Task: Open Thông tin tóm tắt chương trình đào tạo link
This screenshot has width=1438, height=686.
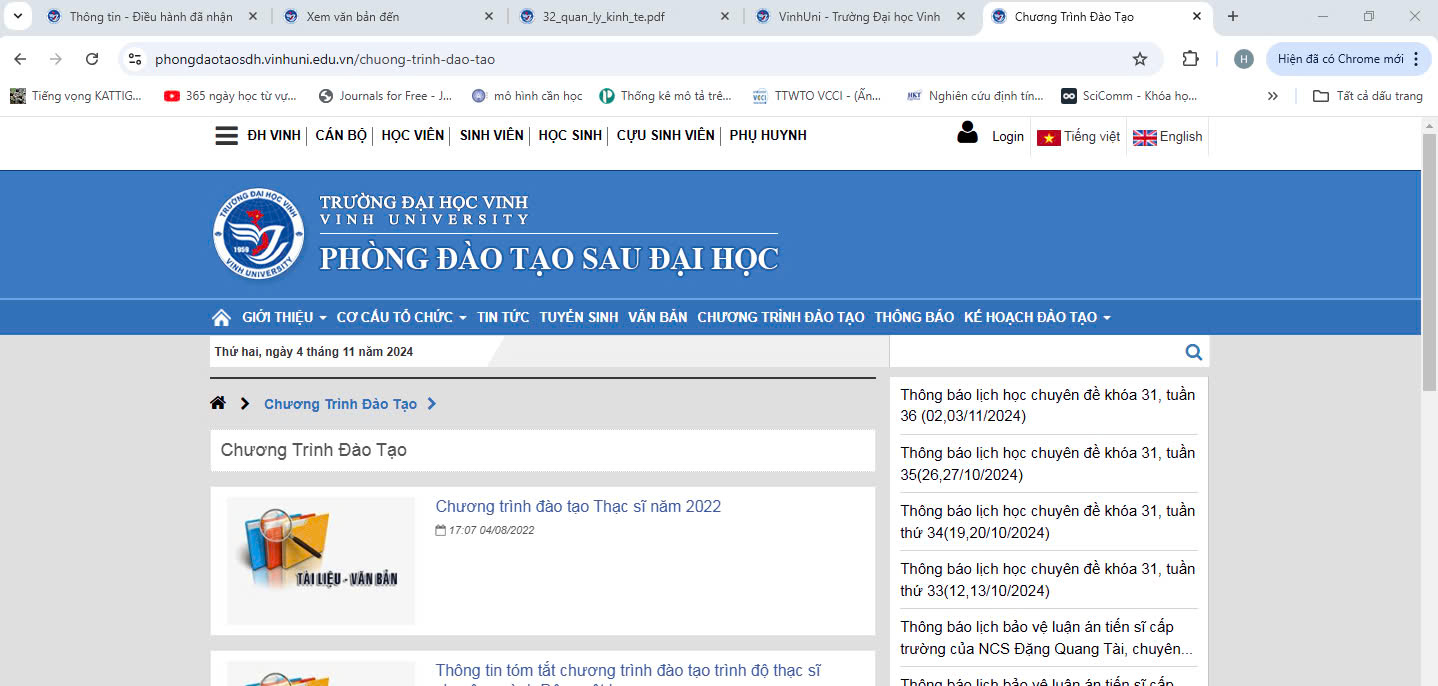Action: 628,670
